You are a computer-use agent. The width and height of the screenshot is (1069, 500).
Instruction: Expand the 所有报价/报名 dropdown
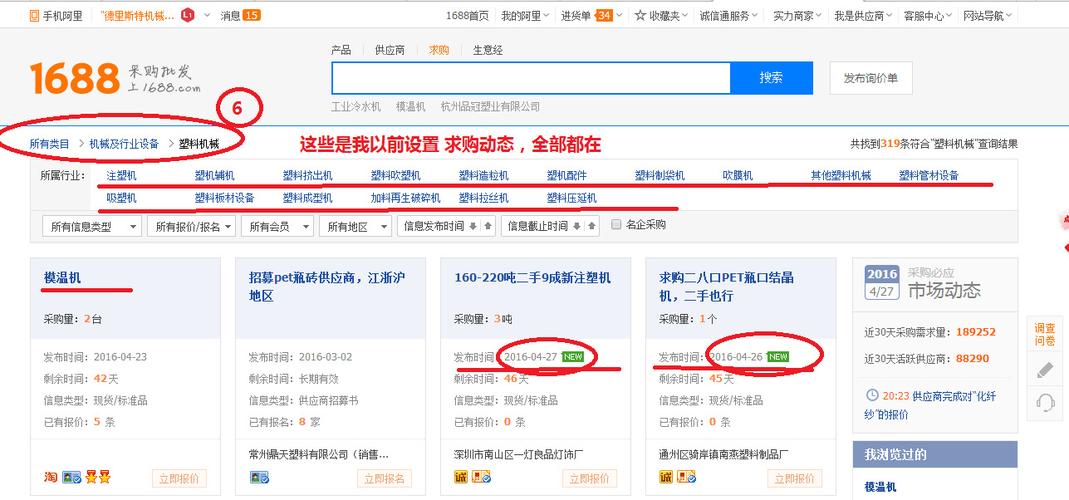192,226
